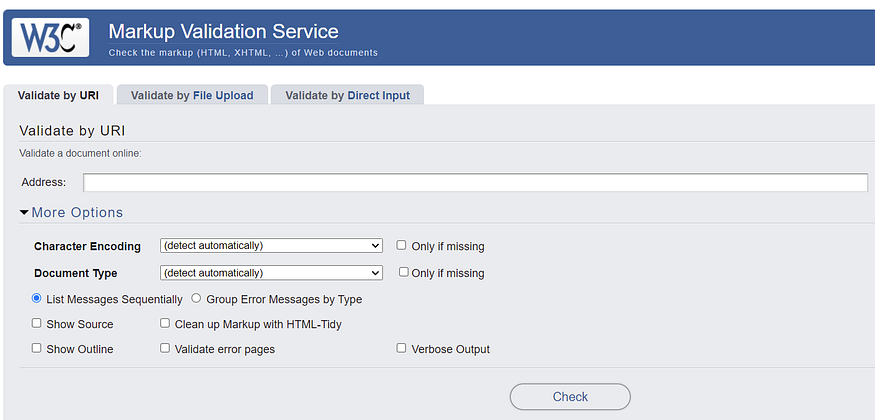Check the Validate error pages option
The width and height of the screenshot is (875, 420).
[166, 349]
